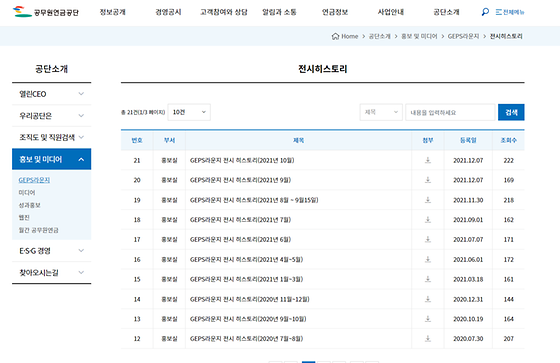Click the date 2020.12.31 cell

coord(468,299)
